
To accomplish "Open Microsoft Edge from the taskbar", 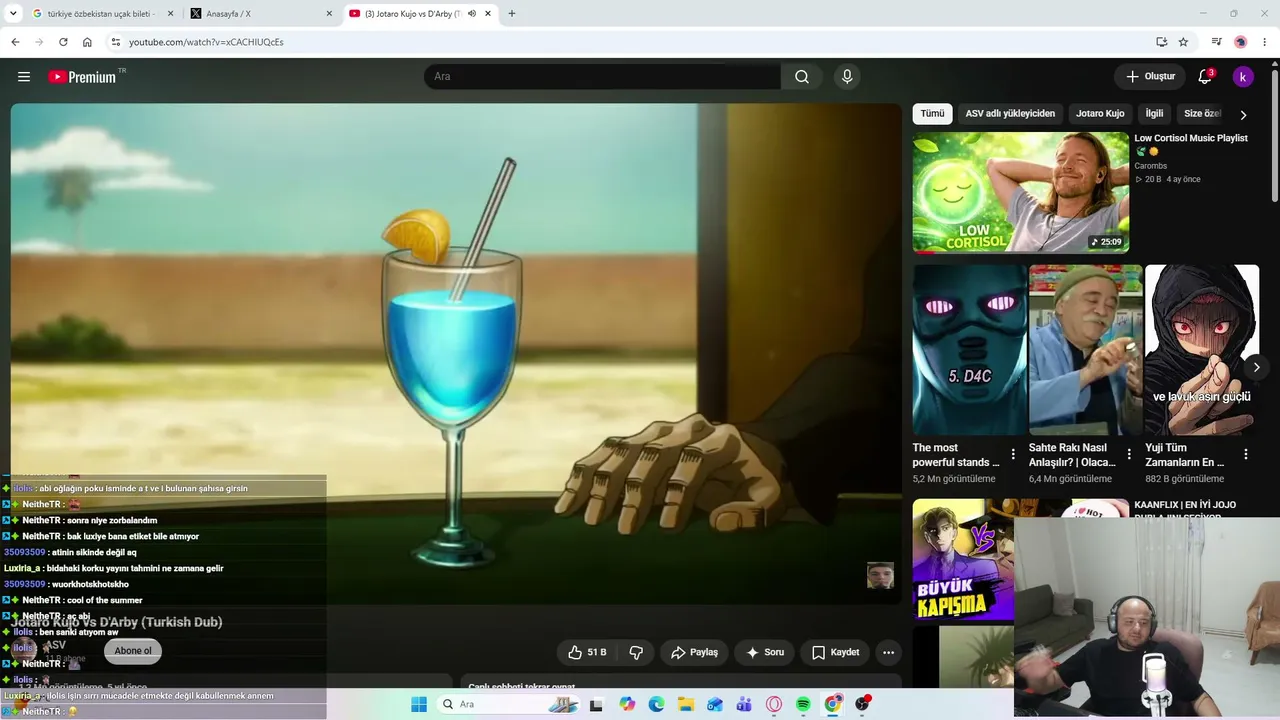I will [x=656, y=704].
